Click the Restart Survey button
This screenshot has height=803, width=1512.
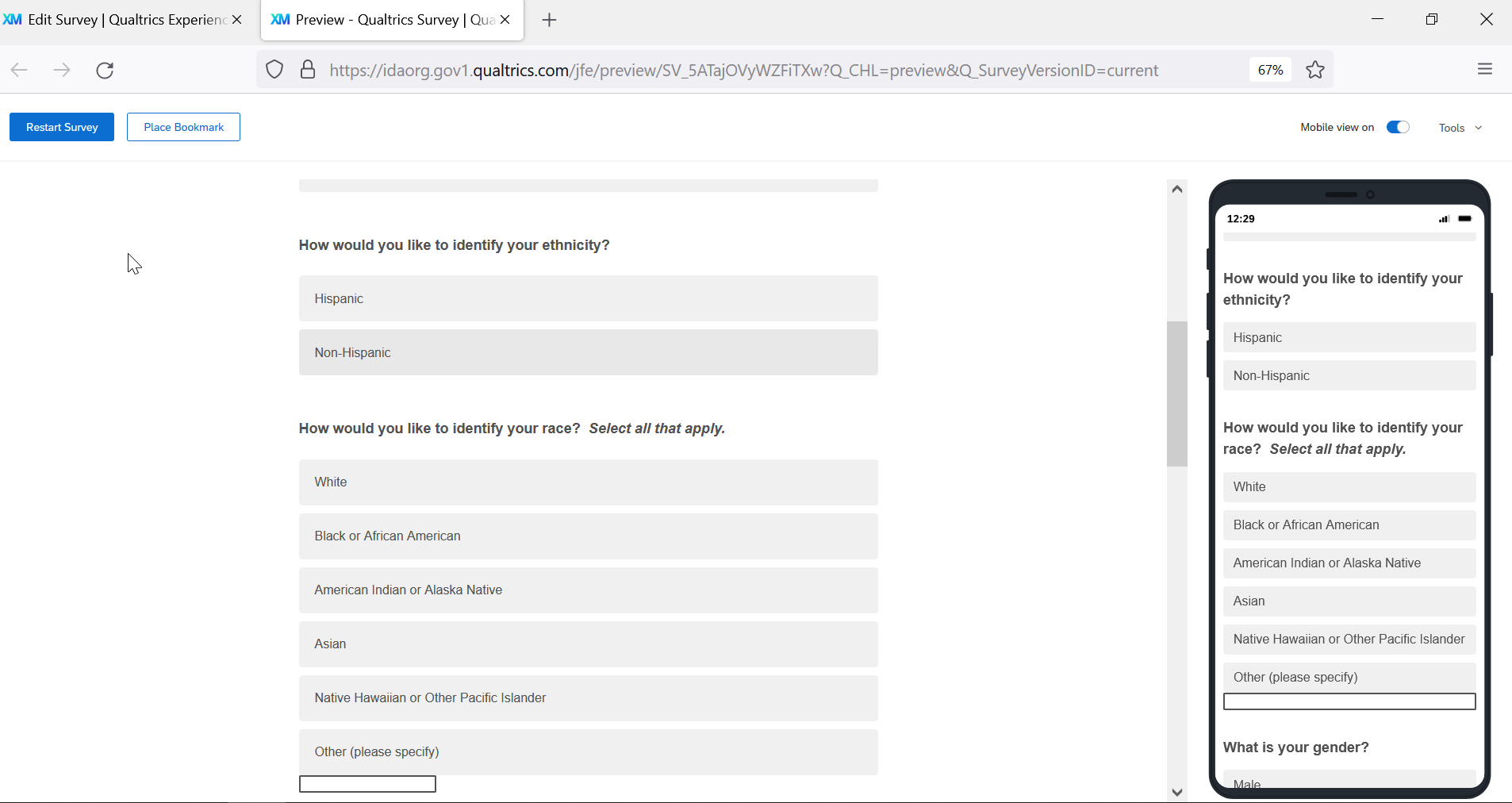[x=62, y=127]
